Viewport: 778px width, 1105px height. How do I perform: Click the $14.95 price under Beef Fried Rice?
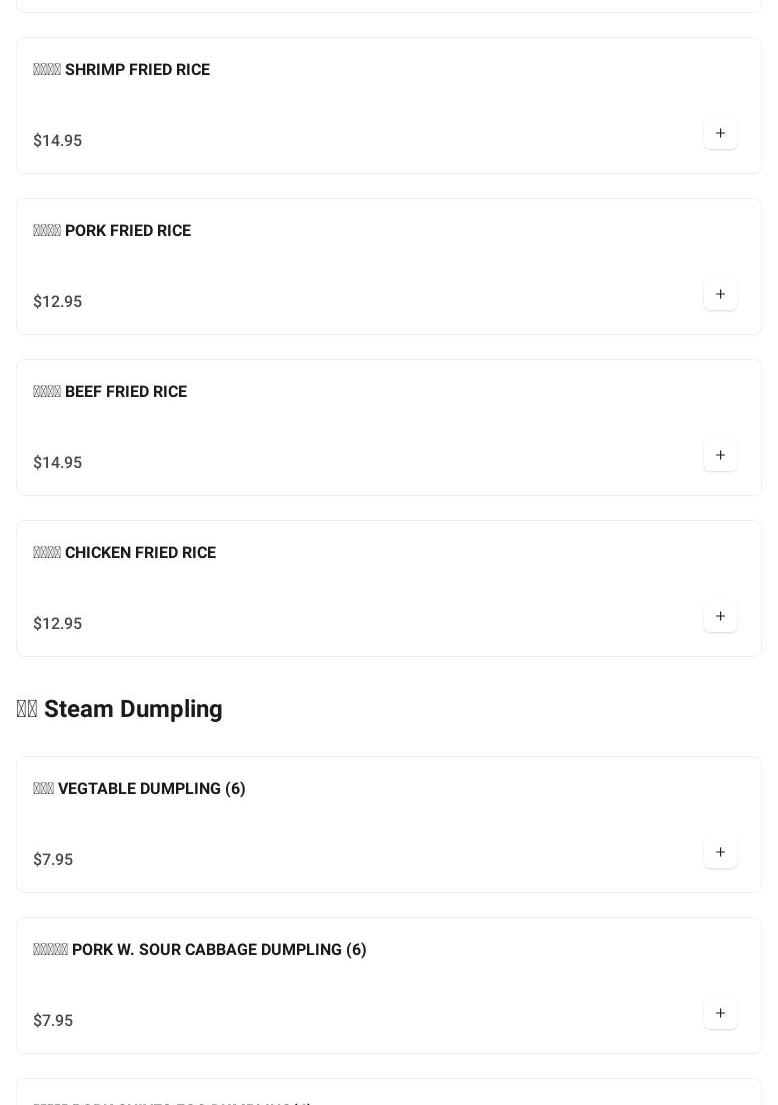[x=58, y=463]
